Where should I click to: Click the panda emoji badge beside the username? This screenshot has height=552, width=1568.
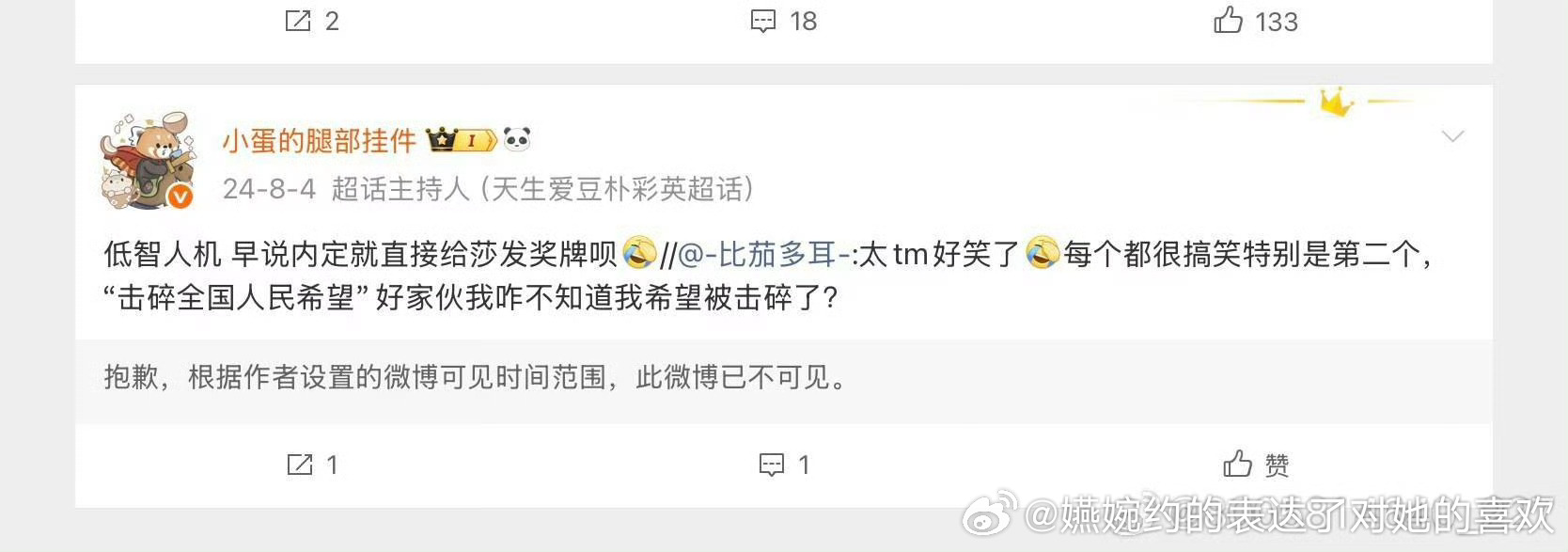[517, 140]
